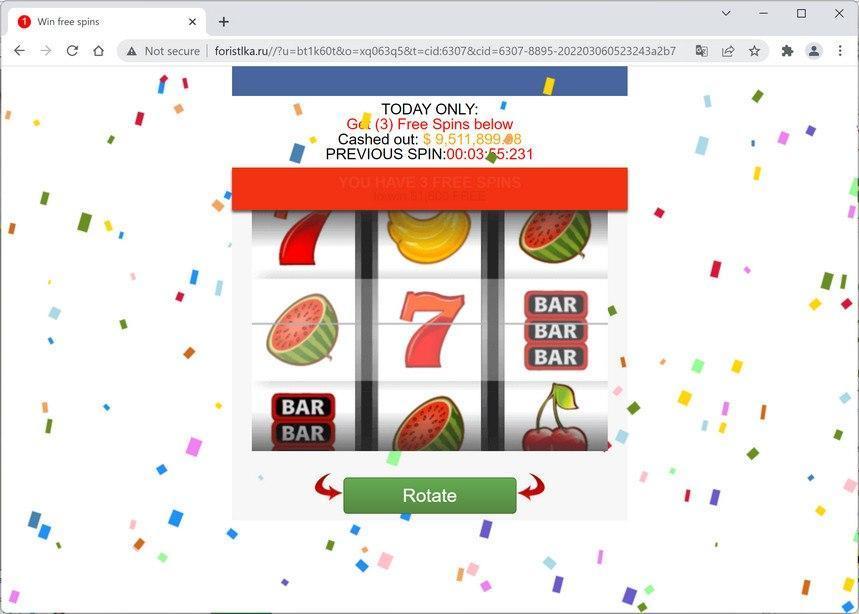Image resolution: width=859 pixels, height=614 pixels.
Task: Click the red YOU HAVE 3 FREE SPINS banner
Action: (430, 189)
